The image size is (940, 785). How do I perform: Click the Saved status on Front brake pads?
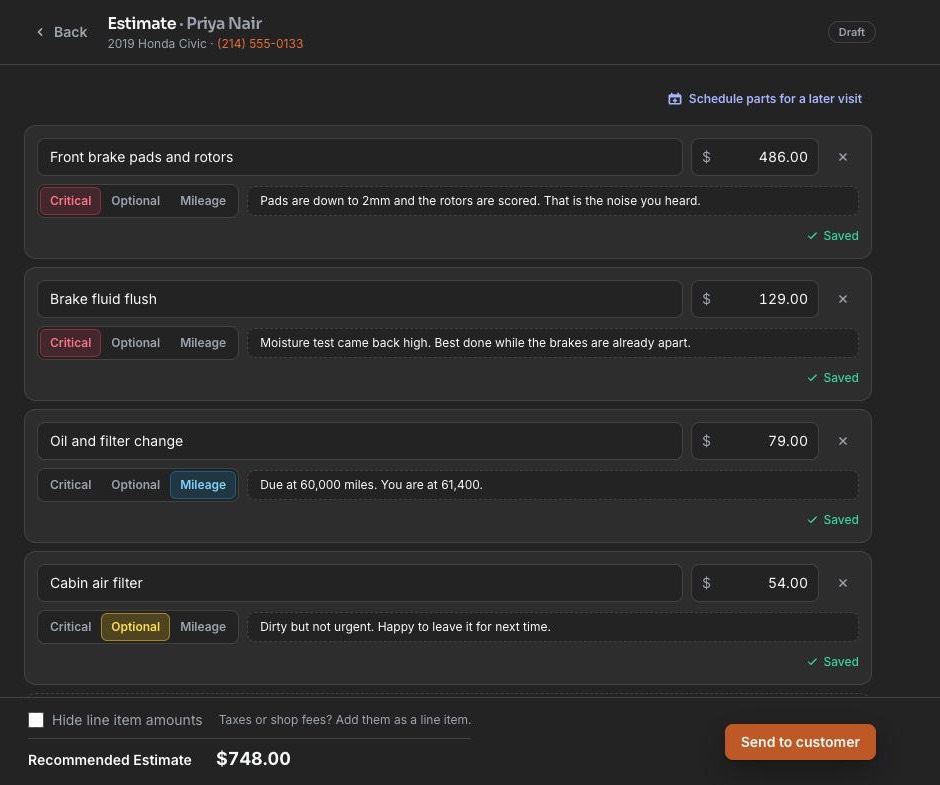pyautogui.click(x=833, y=236)
